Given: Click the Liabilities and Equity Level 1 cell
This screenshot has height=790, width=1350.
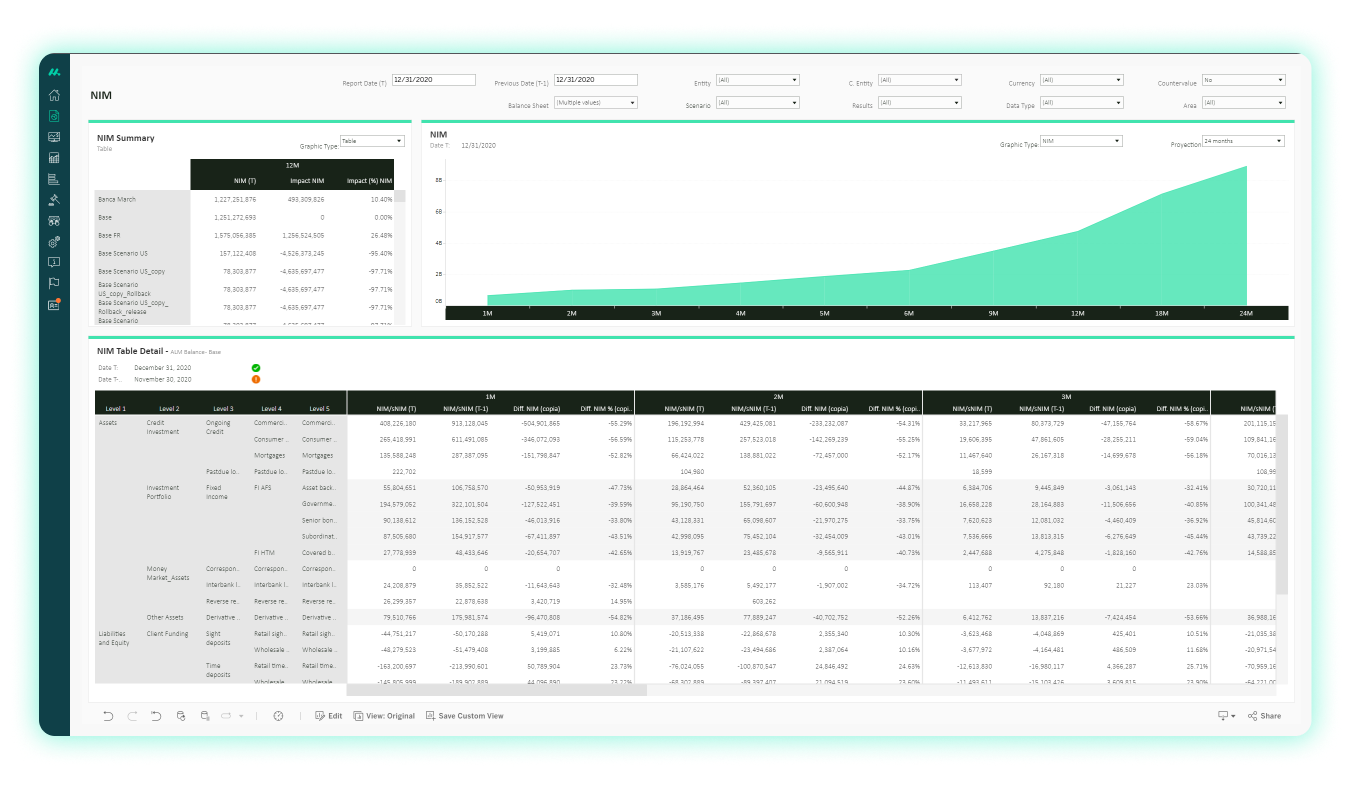Looking at the screenshot, I should (115, 638).
